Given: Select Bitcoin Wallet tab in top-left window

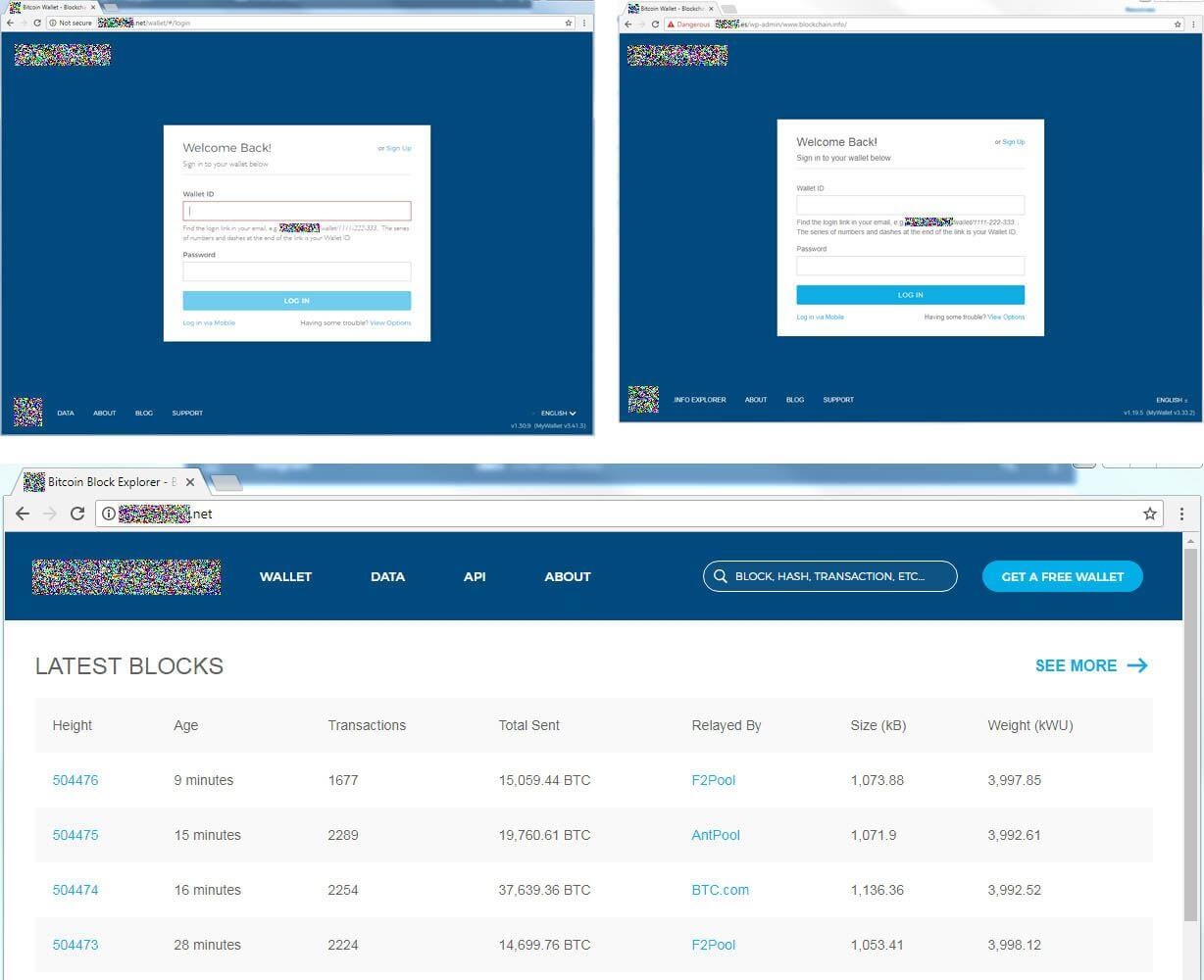Looking at the screenshot, I should pyautogui.click(x=51, y=7).
